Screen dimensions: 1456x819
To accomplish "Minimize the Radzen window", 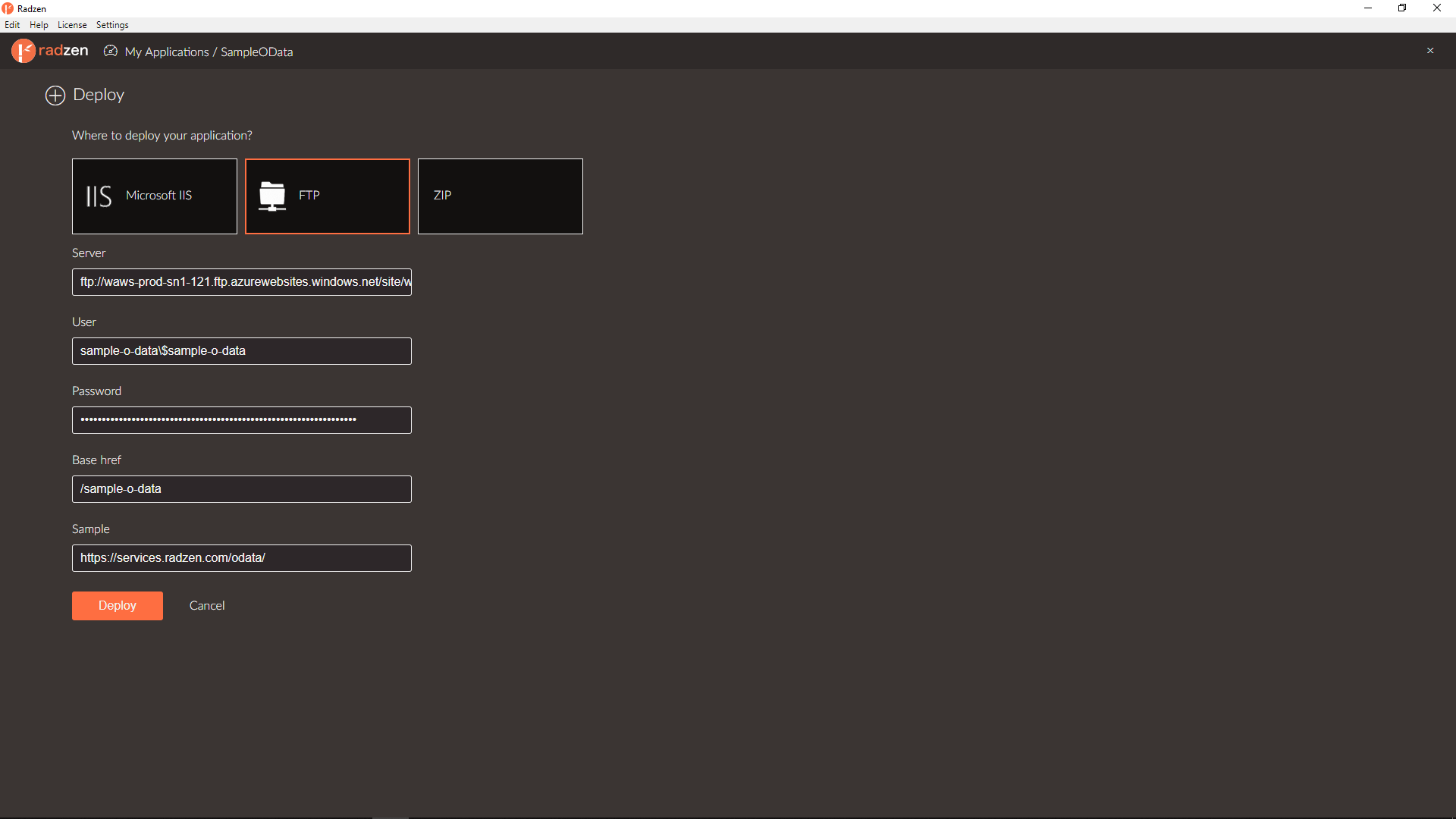I will pos(1368,8).
